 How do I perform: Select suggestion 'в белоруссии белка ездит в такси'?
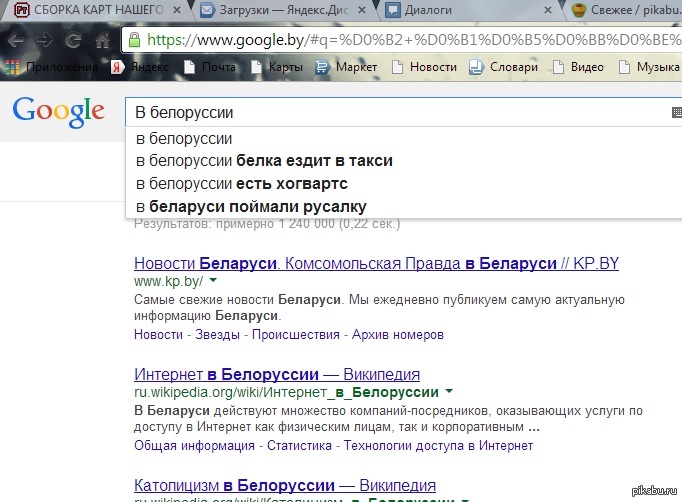(x=264, y=160)
